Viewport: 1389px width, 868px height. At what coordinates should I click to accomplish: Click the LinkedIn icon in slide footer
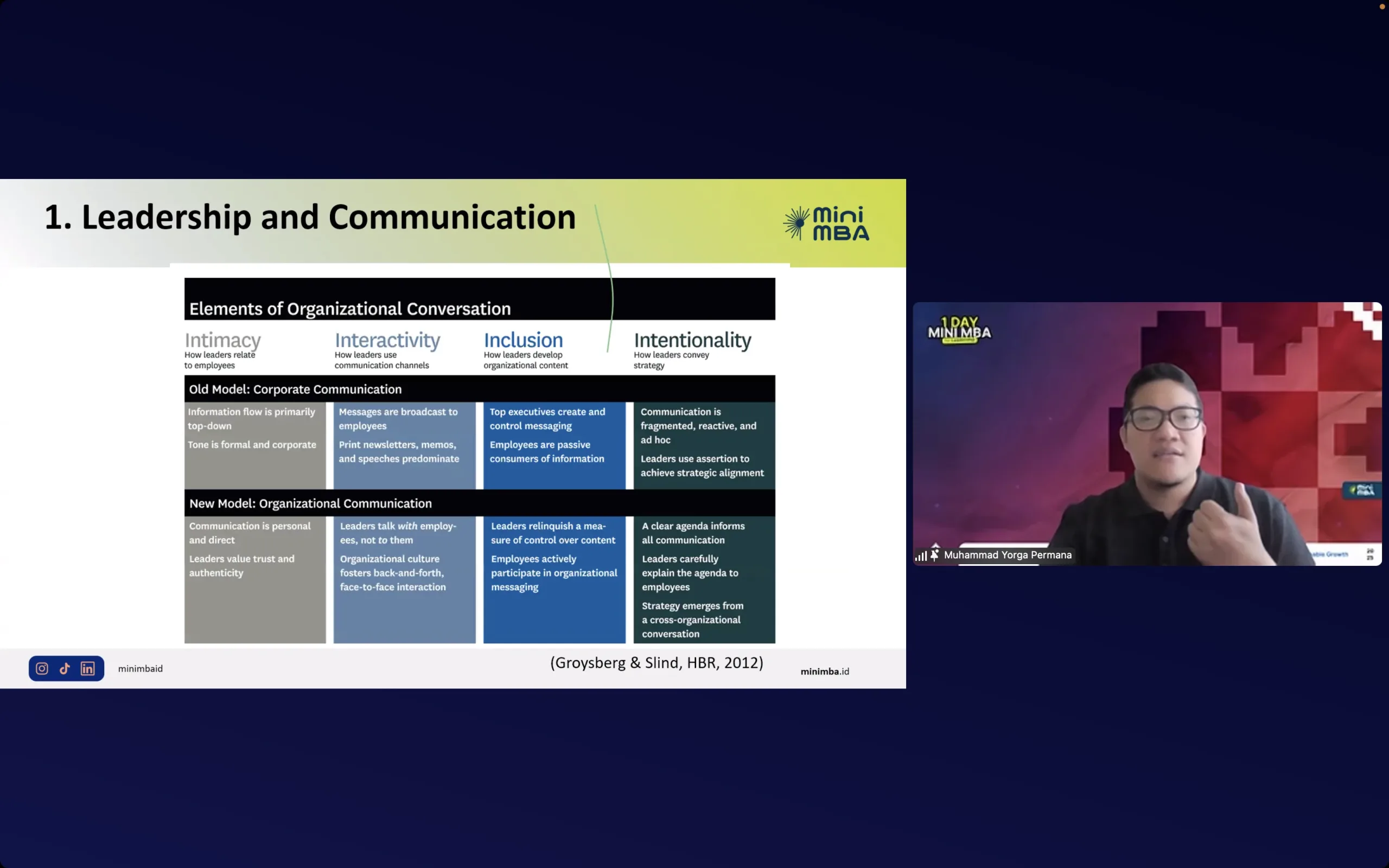click(88, 668)
